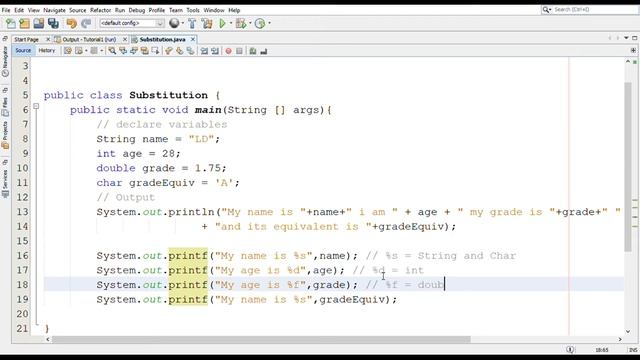640x360 pixels.
Task: Click in the Search (Ctrl+I) field
Action: click(595, 9)
